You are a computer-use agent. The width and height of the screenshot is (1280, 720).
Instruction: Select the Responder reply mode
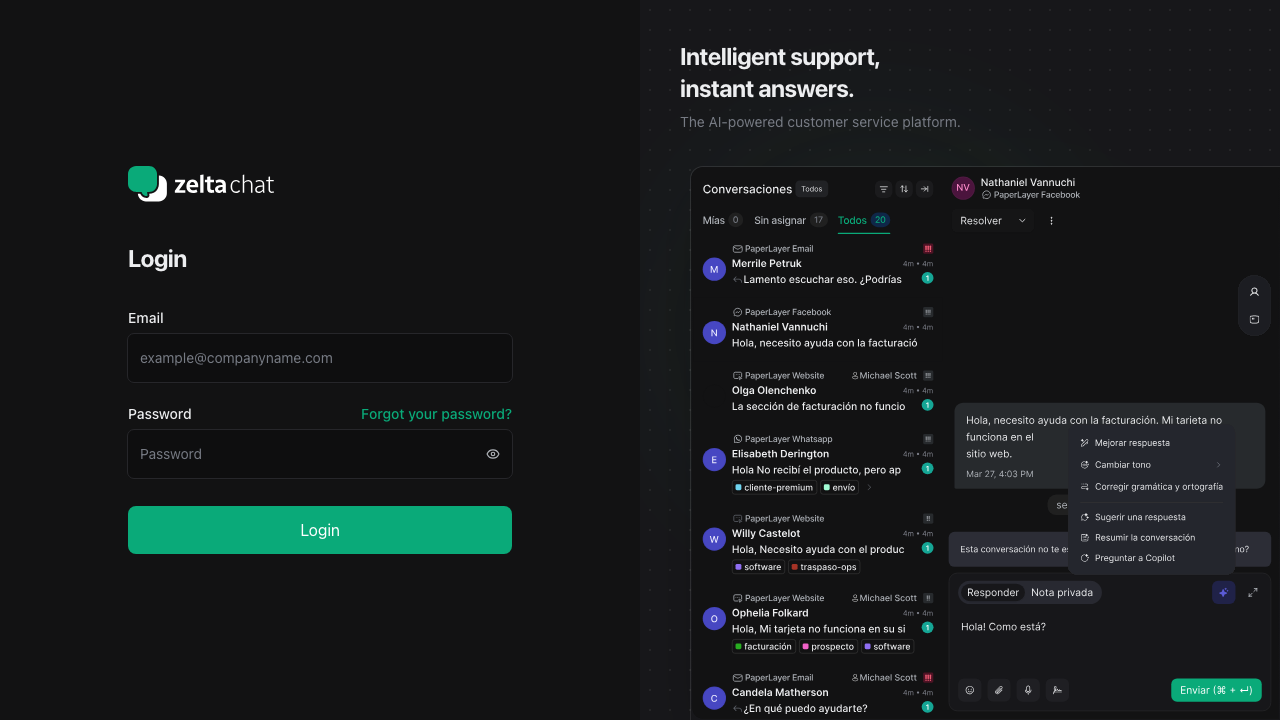tap(993, 592)
